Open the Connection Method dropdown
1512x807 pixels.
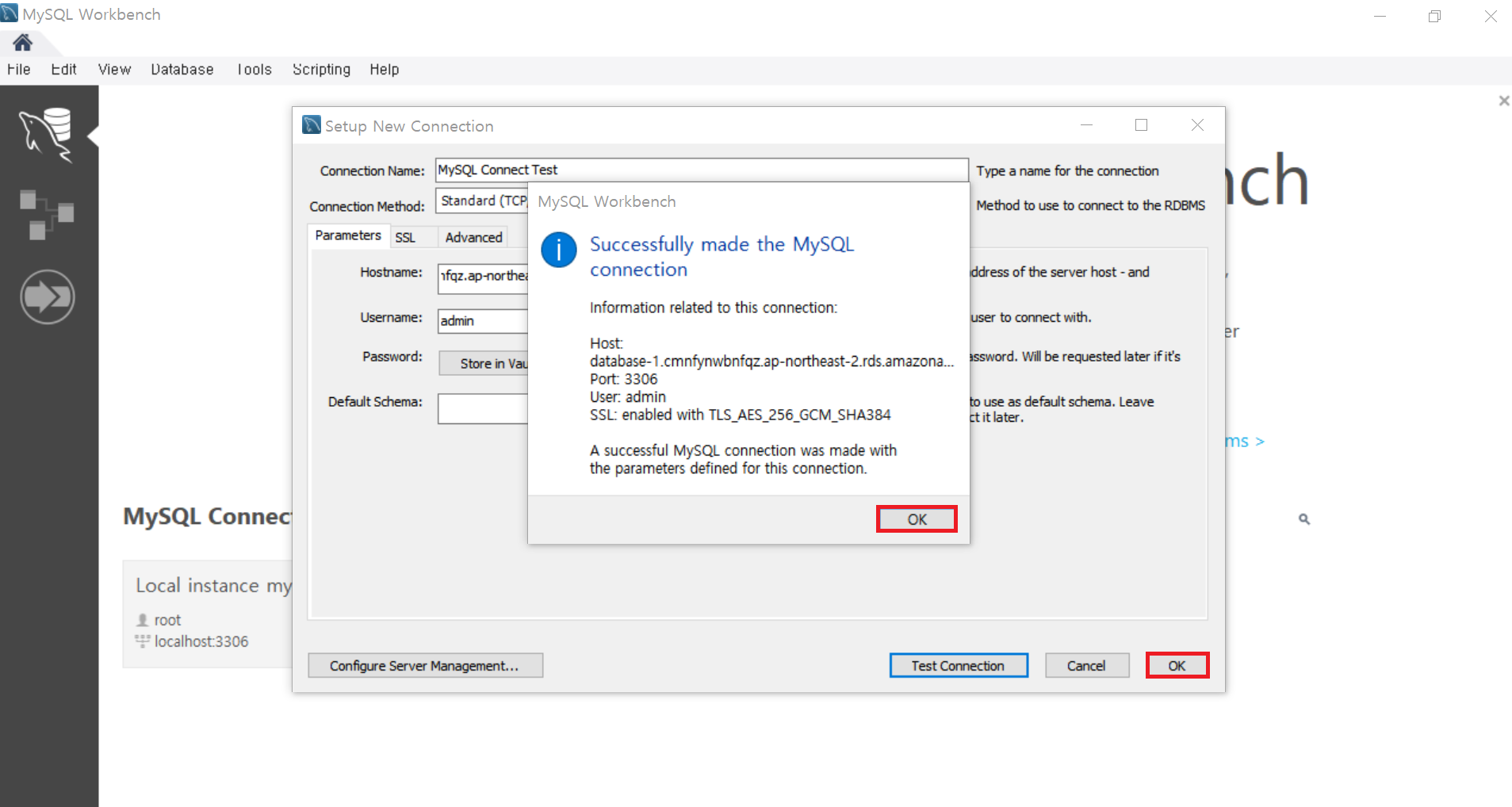pyautogui.click(x=482, y=201)
